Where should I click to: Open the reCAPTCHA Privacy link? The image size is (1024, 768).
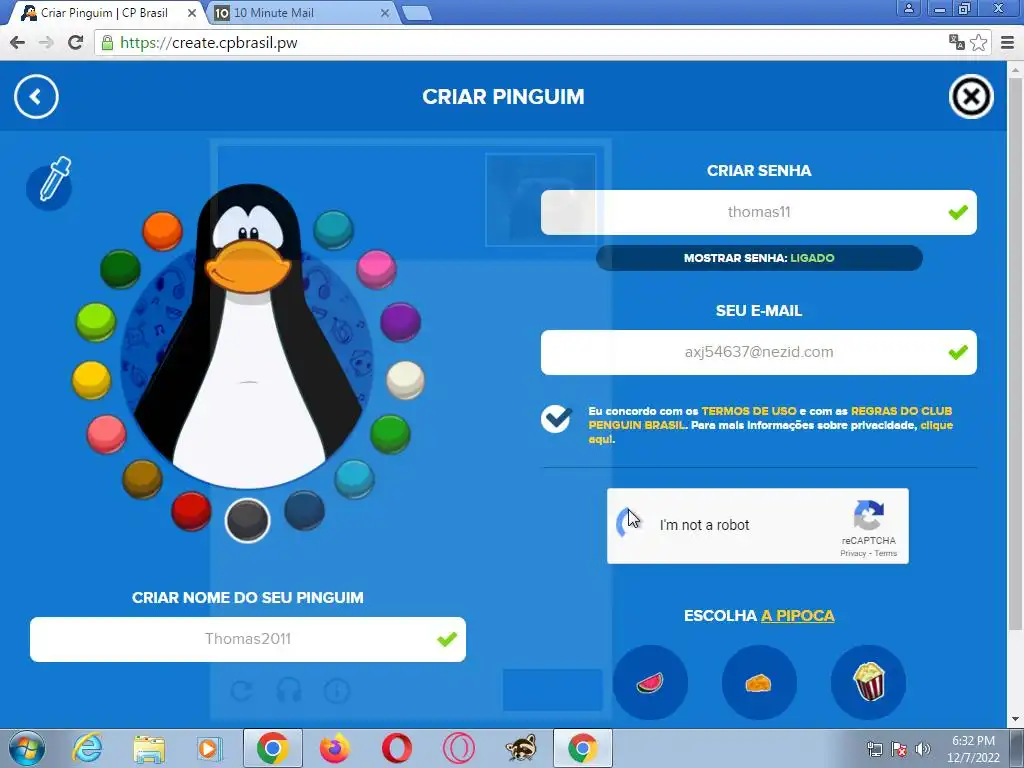coord(852,553)
